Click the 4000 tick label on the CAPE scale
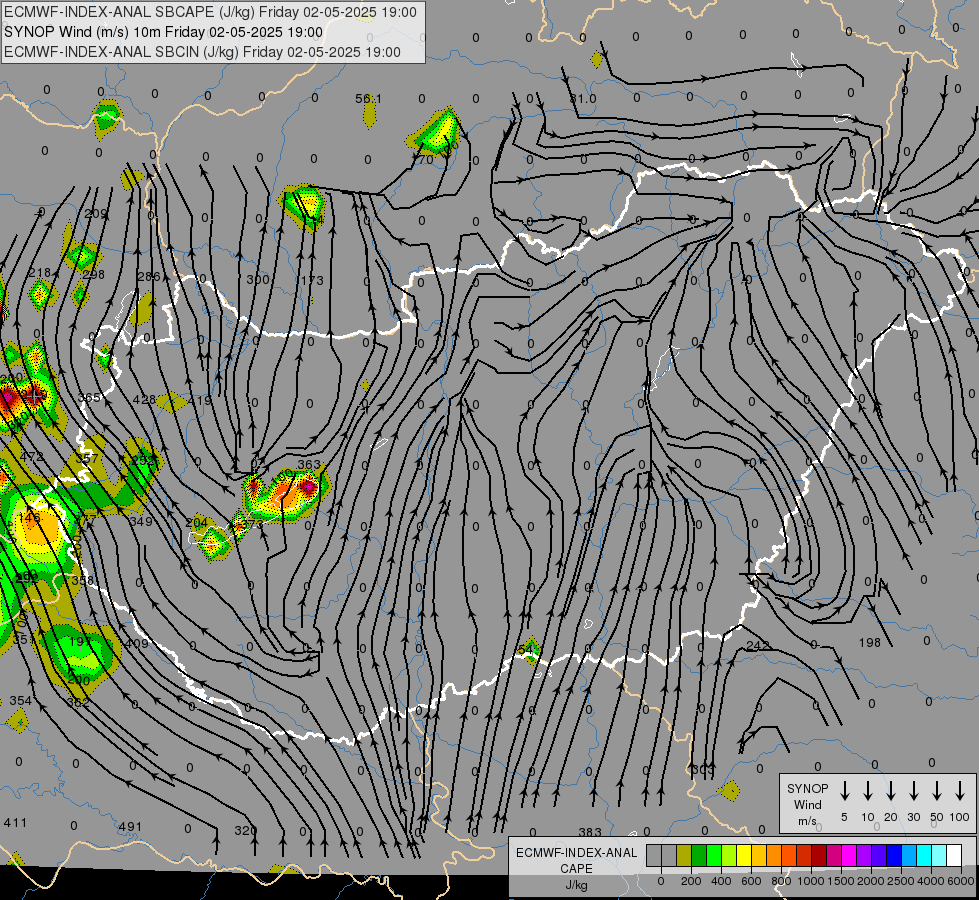This screenshot has height=900, width=979. [x=931, y=881]
